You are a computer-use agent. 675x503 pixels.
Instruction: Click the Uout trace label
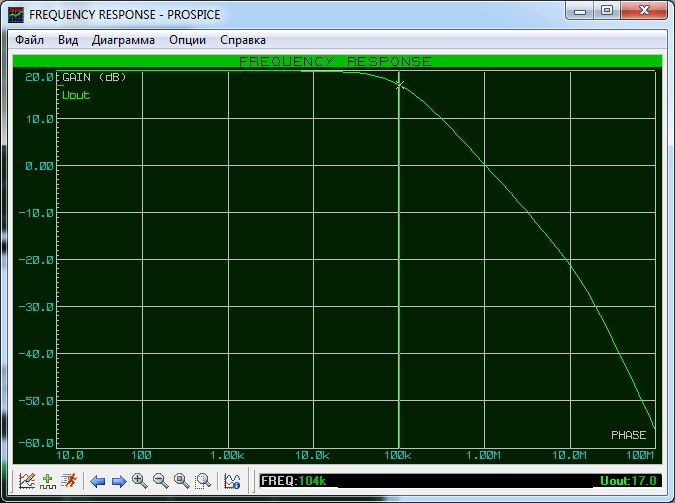(x=76, y=95)
